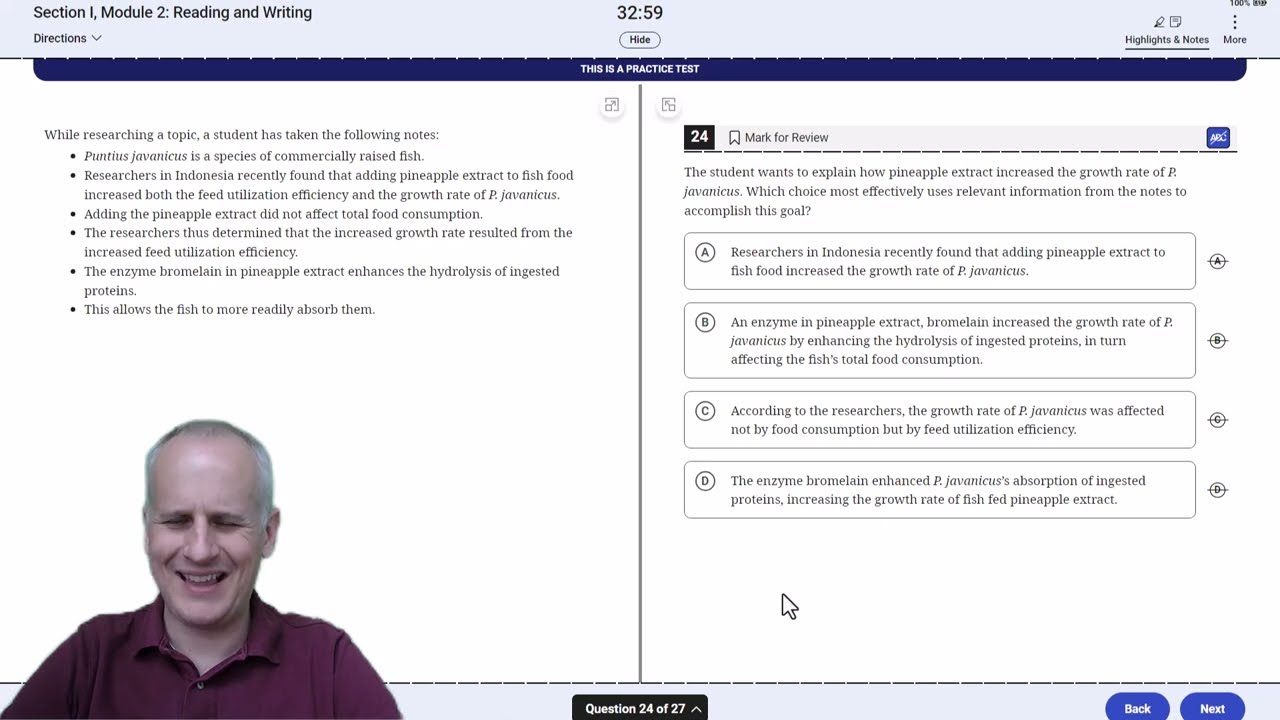Click the 'THIS IS A PRACTICE TEST' banner

click(640, 69)
